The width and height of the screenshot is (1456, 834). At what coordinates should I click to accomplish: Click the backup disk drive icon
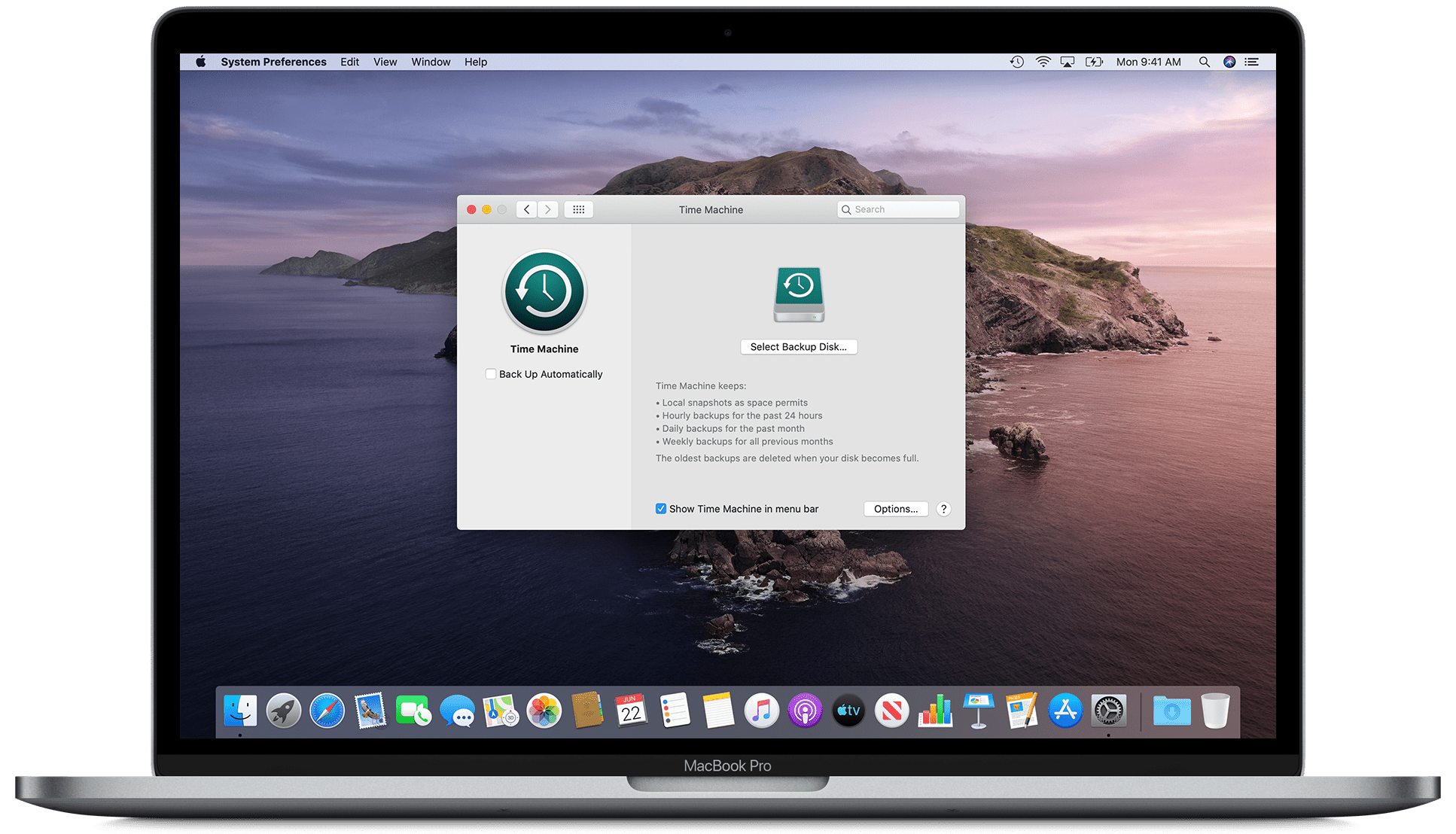pyautogui.click(x=799, y=294)
